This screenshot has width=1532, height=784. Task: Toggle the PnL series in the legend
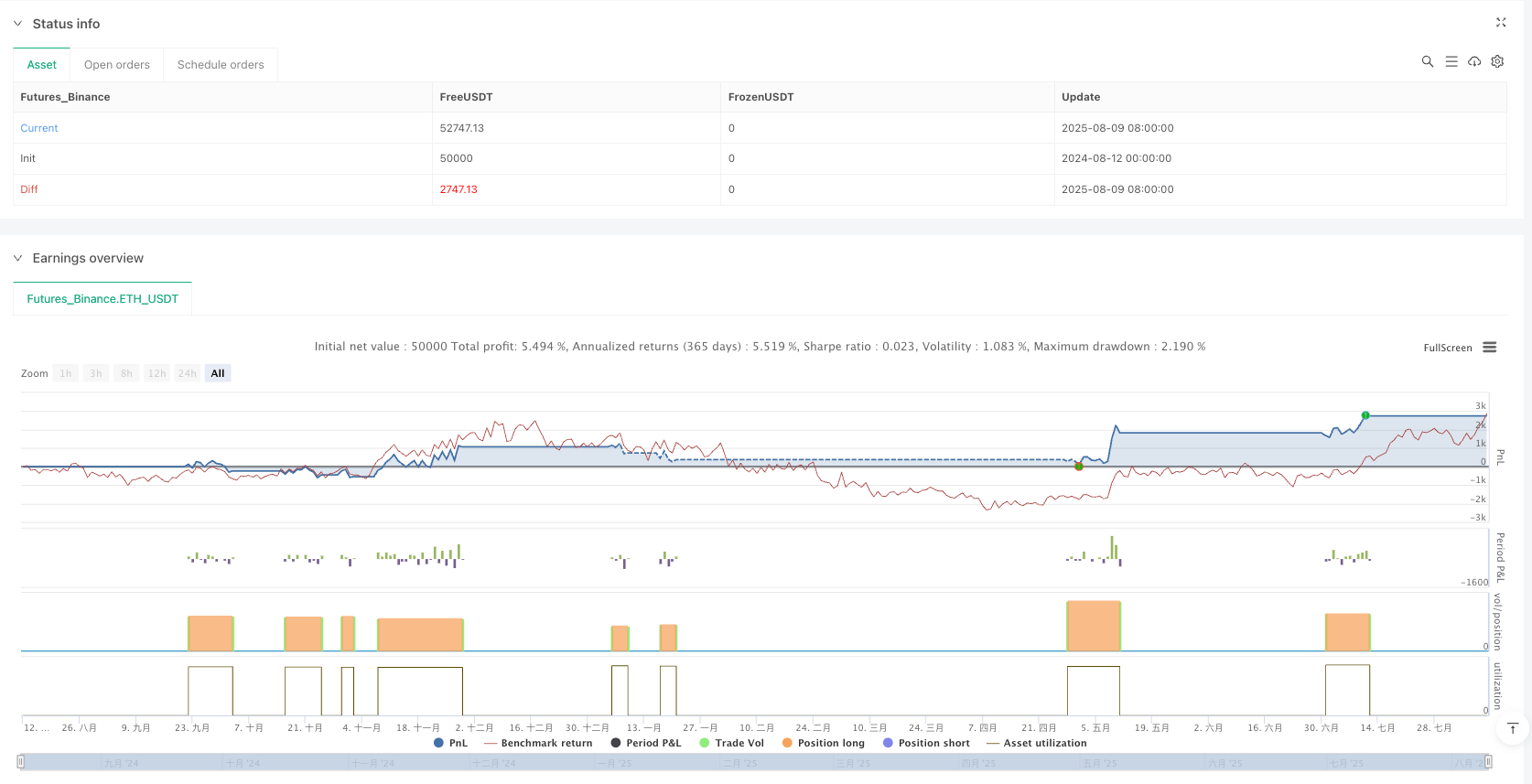[x=450, y=743]
